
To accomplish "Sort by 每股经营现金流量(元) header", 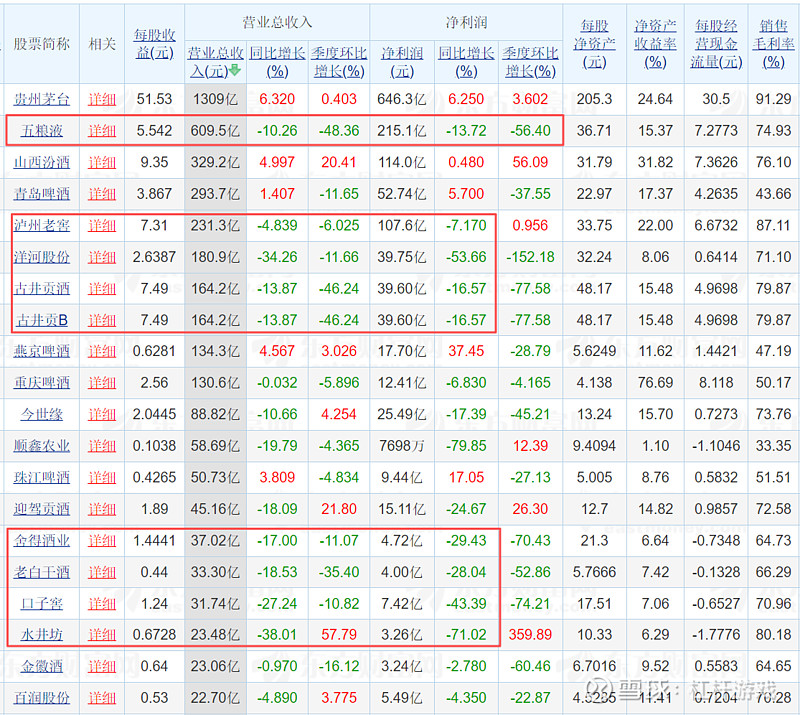I will tap(716, 44).
